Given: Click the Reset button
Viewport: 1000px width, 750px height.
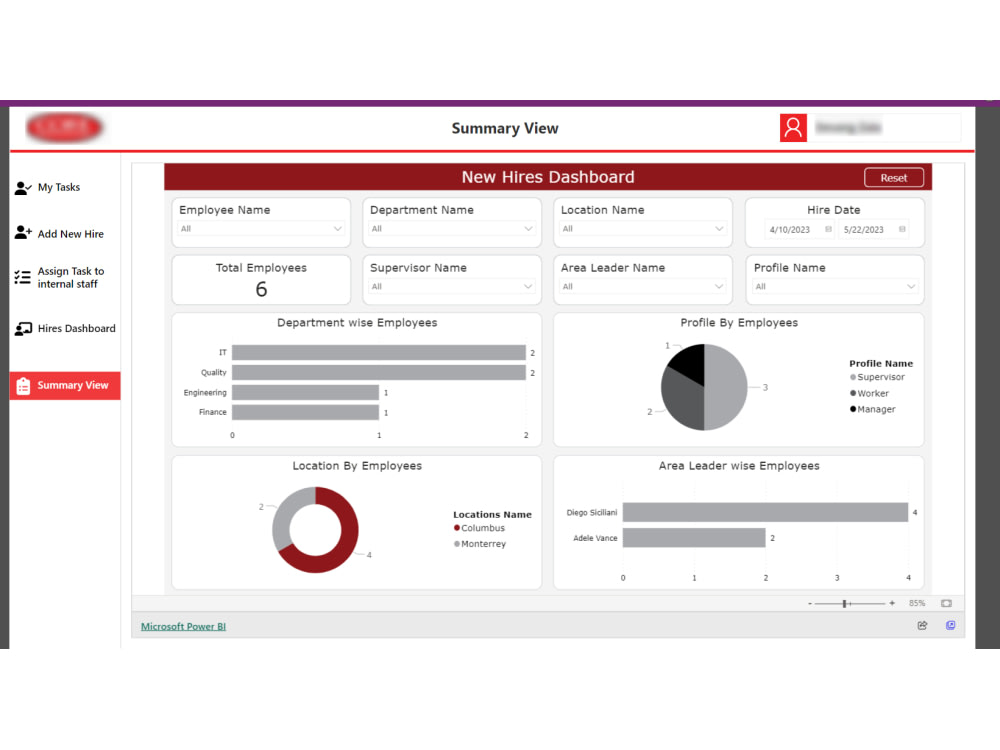Looking at the screenshot, I should pyautogui.click(x=893, y=178).
